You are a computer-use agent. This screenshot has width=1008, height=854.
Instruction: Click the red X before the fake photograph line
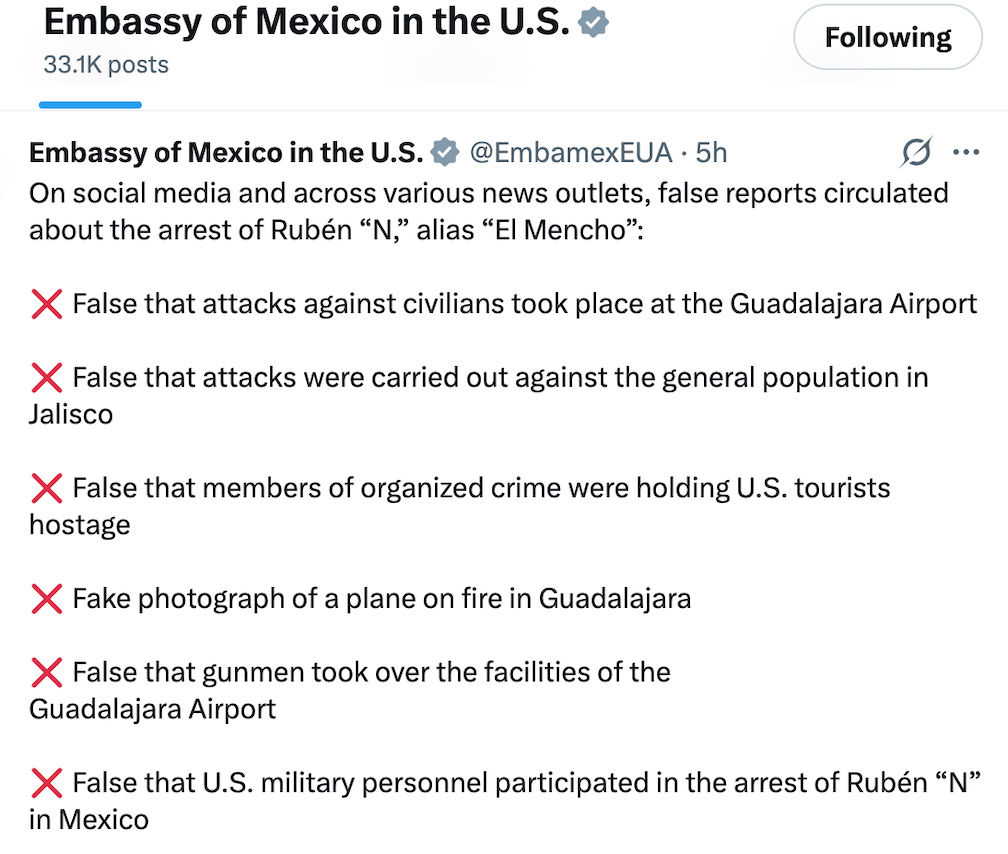point(47,598)
